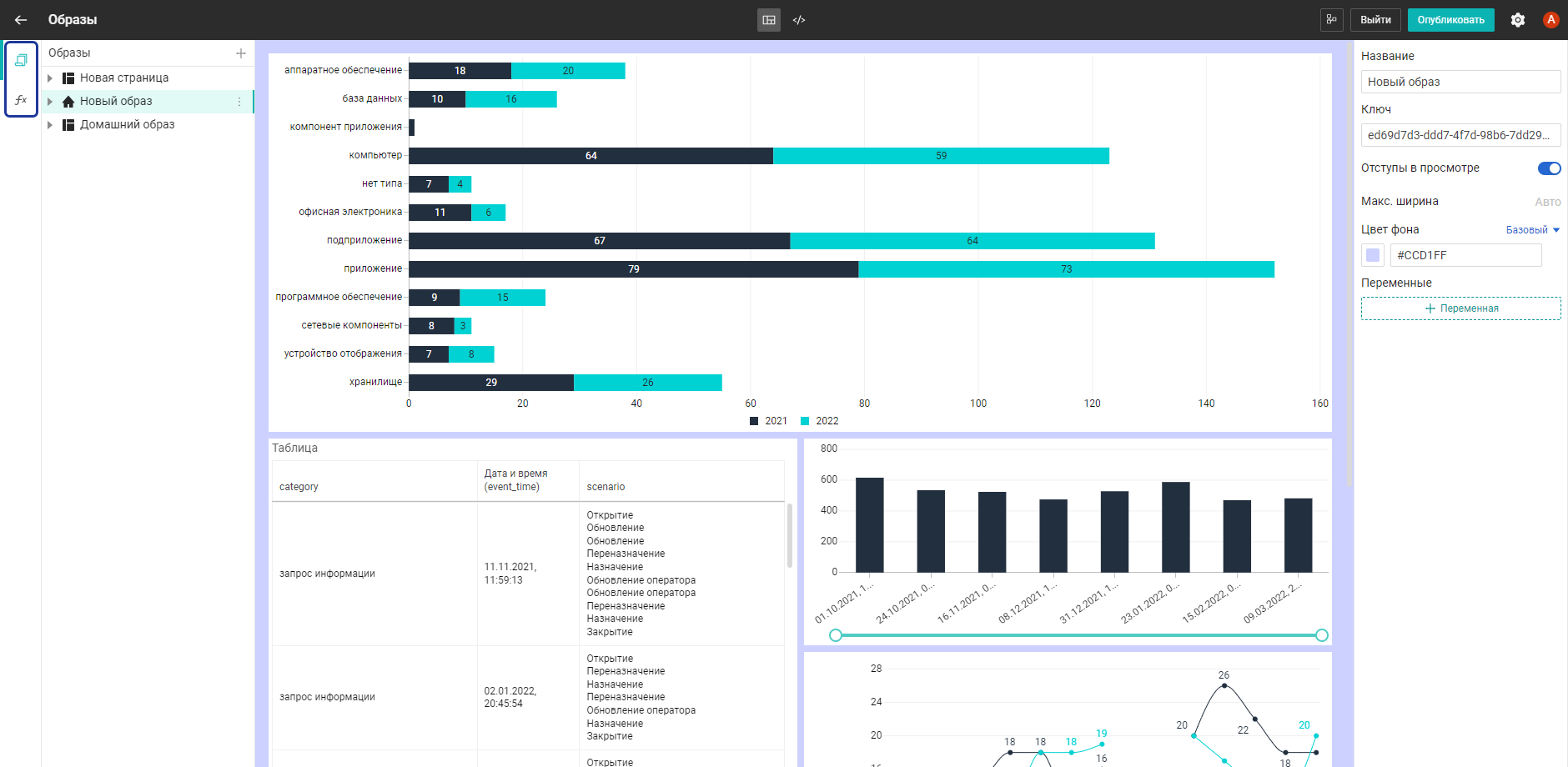Click the Выйти button
The height and width of the screenshot is (767, 1568).
[x=1375, y=20]
